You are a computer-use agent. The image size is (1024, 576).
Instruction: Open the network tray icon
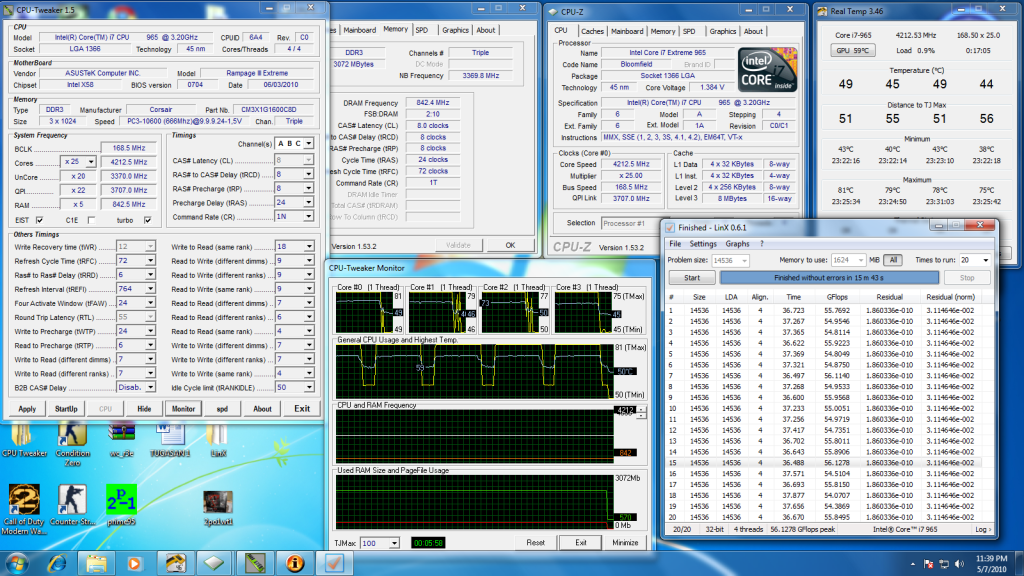click(x=944, y=564)
